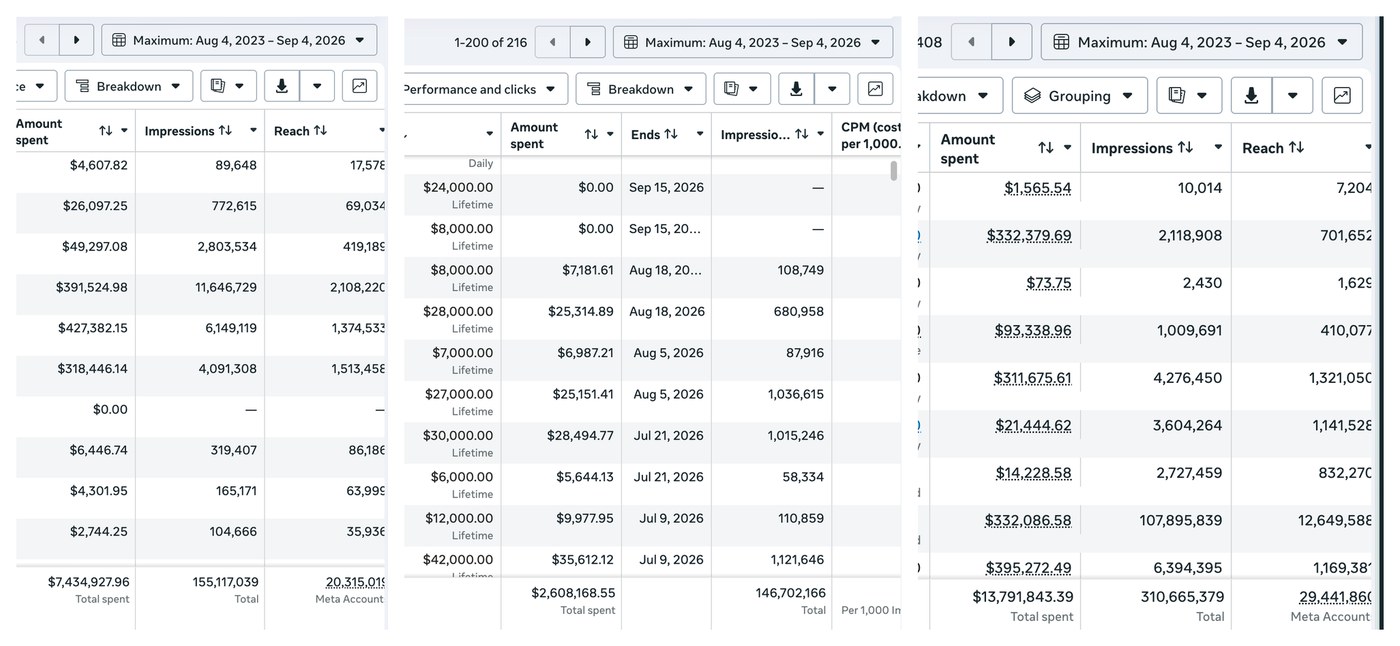Open Impressions column menu in middle panel
1400x646 pixels.
tap(820, 134)
